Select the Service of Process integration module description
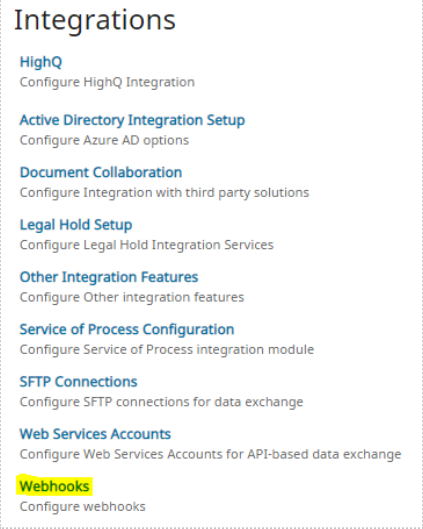 click(x=167, y=350)
